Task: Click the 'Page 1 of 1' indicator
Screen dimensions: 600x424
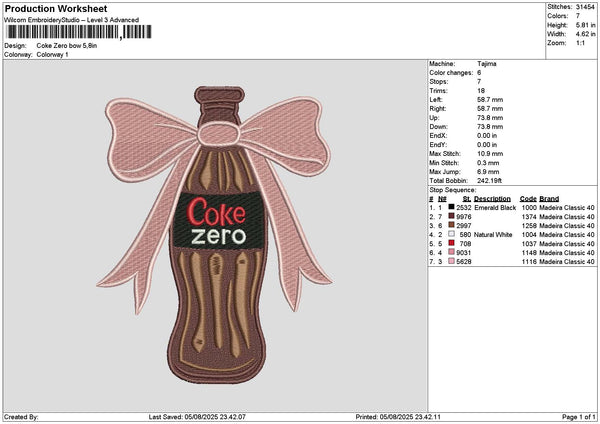Action: point(579,417)
